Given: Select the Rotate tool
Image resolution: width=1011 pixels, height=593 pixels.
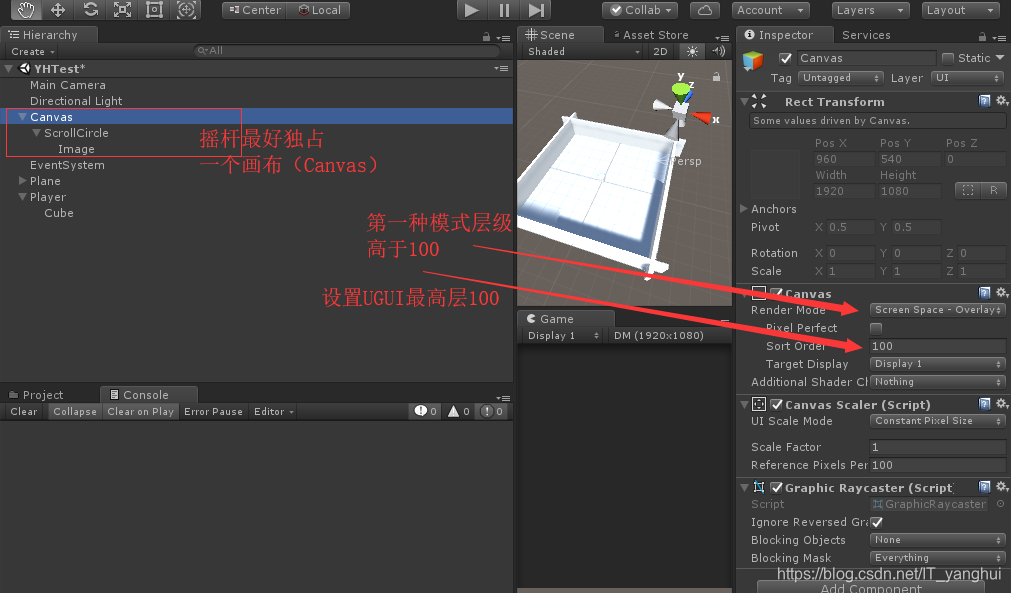Looking at the screenshot, I should tap(90, 10).
